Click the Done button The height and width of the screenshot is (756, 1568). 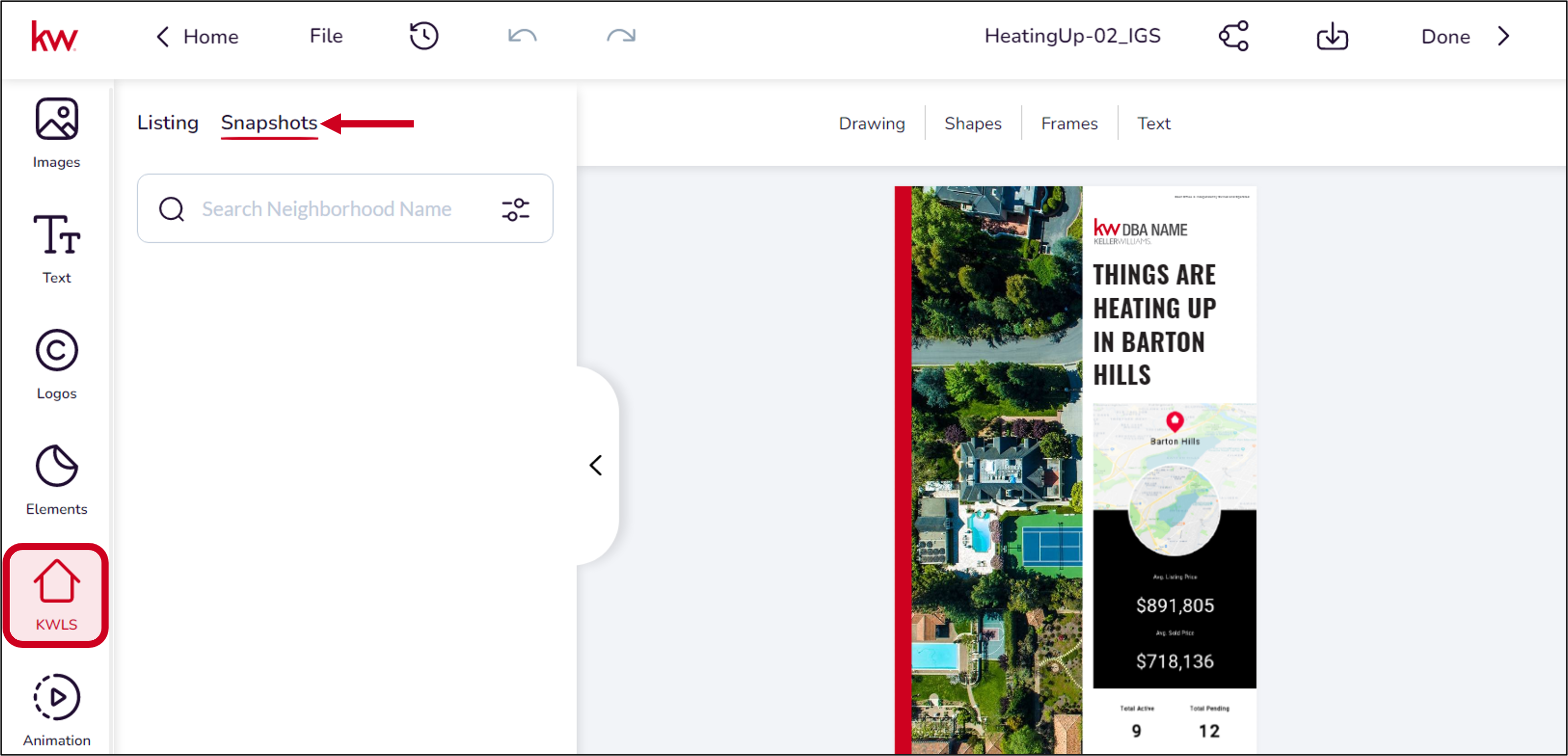pyautogui.click(x=1445, y=37)
